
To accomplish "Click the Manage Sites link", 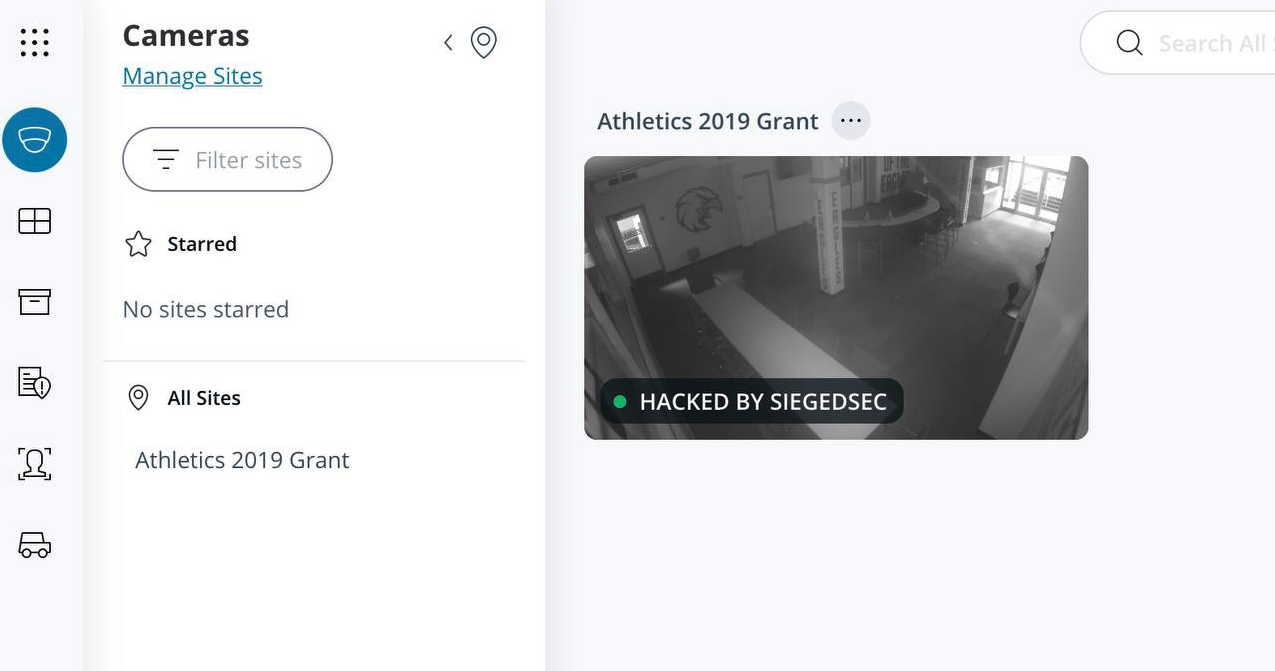I will point(192,76).
